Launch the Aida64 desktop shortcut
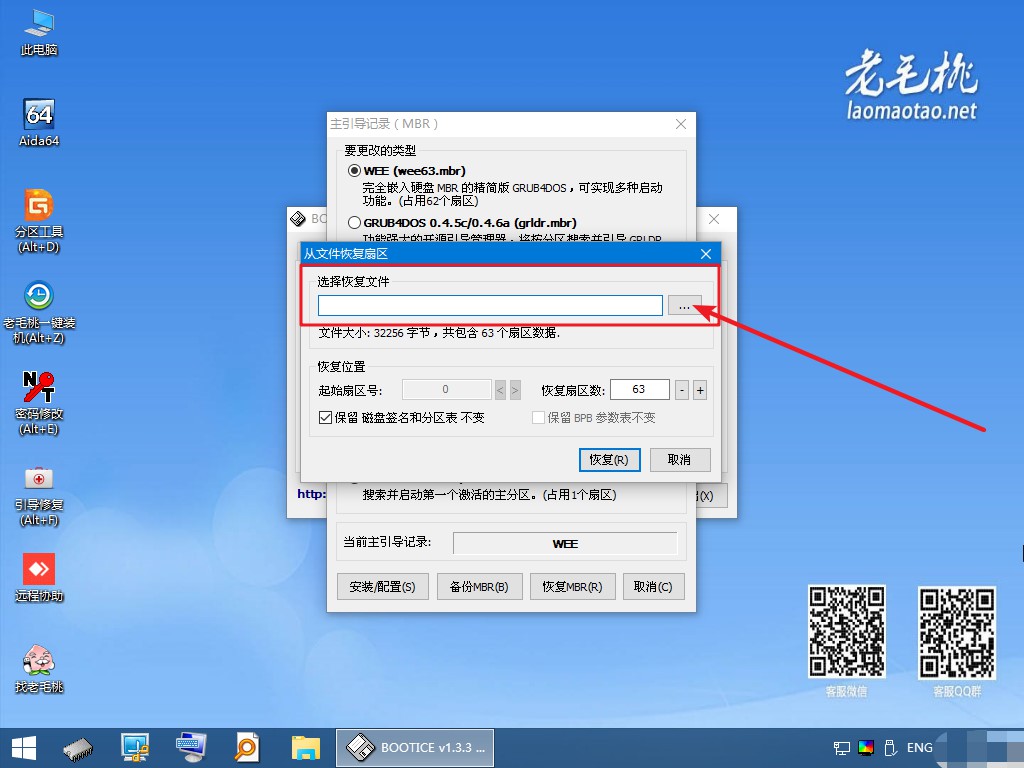The width and height of the screenshot is (1024, 768). [x=39, y=123]
